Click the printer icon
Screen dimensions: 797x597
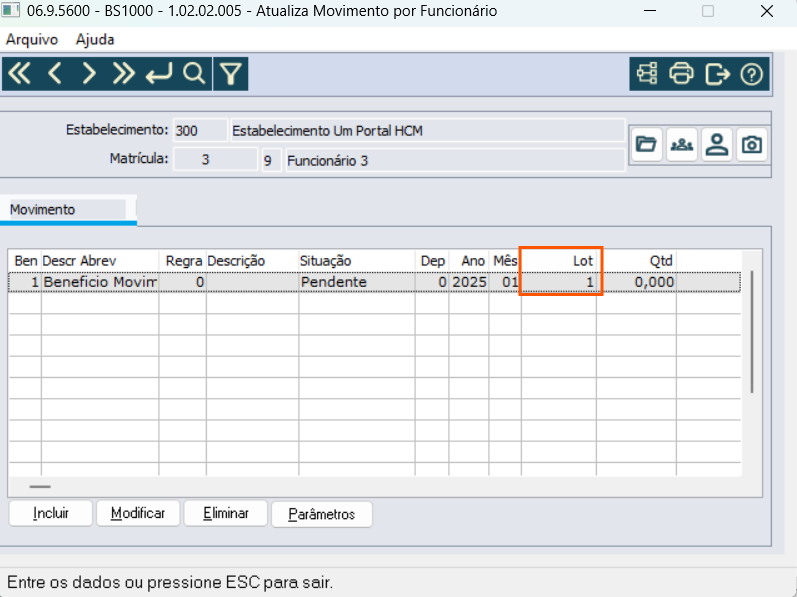pos(682,74)
